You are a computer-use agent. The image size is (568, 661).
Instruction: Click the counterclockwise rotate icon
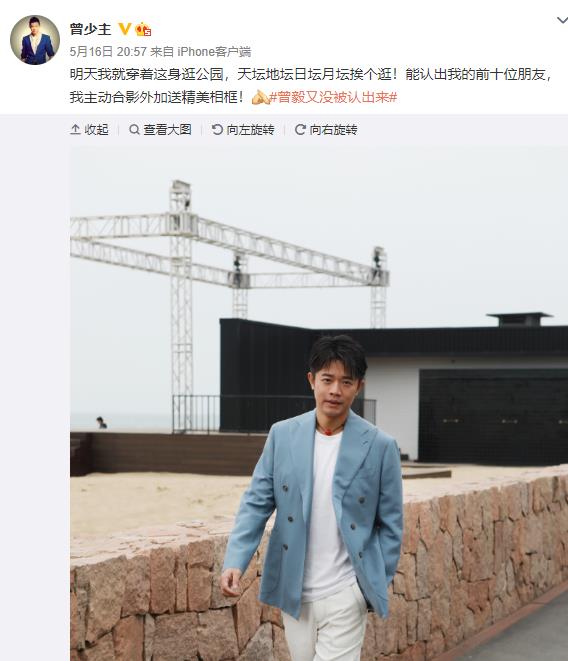tap(217, 129)
